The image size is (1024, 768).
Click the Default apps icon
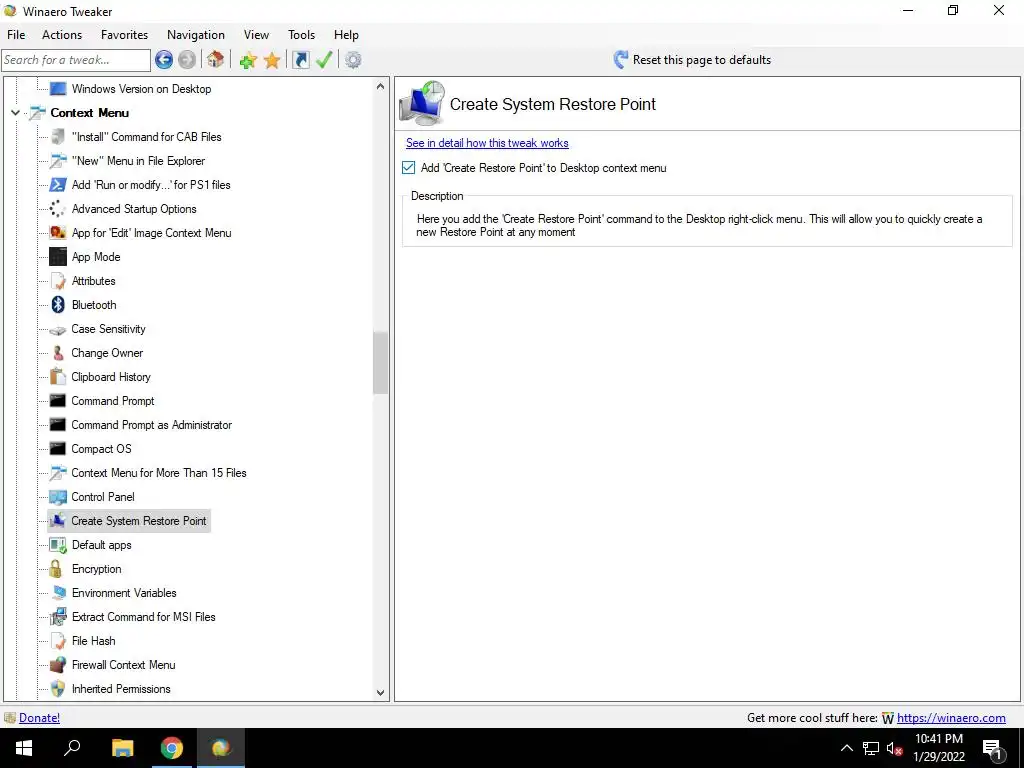(x=58, y=545)
